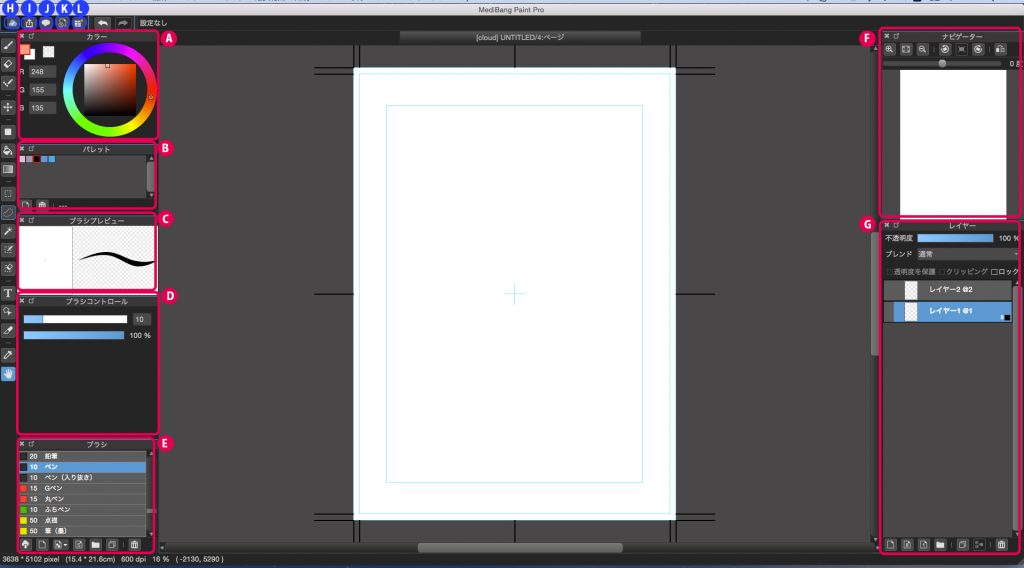Add brush from cloud in Brush panel

(x=25, y=544)
